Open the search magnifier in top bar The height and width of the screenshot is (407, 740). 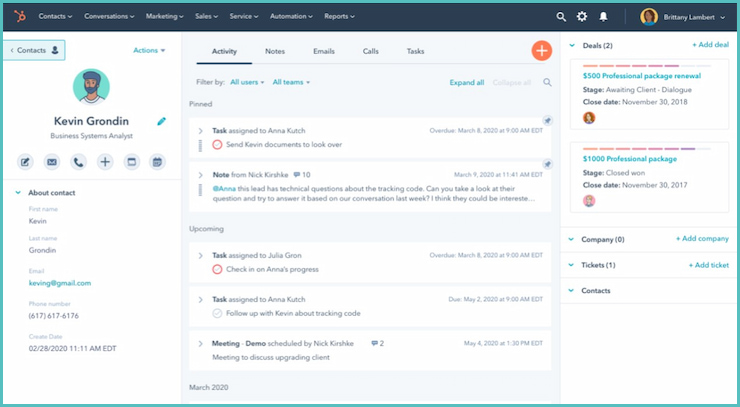click(x=561, y=17)
